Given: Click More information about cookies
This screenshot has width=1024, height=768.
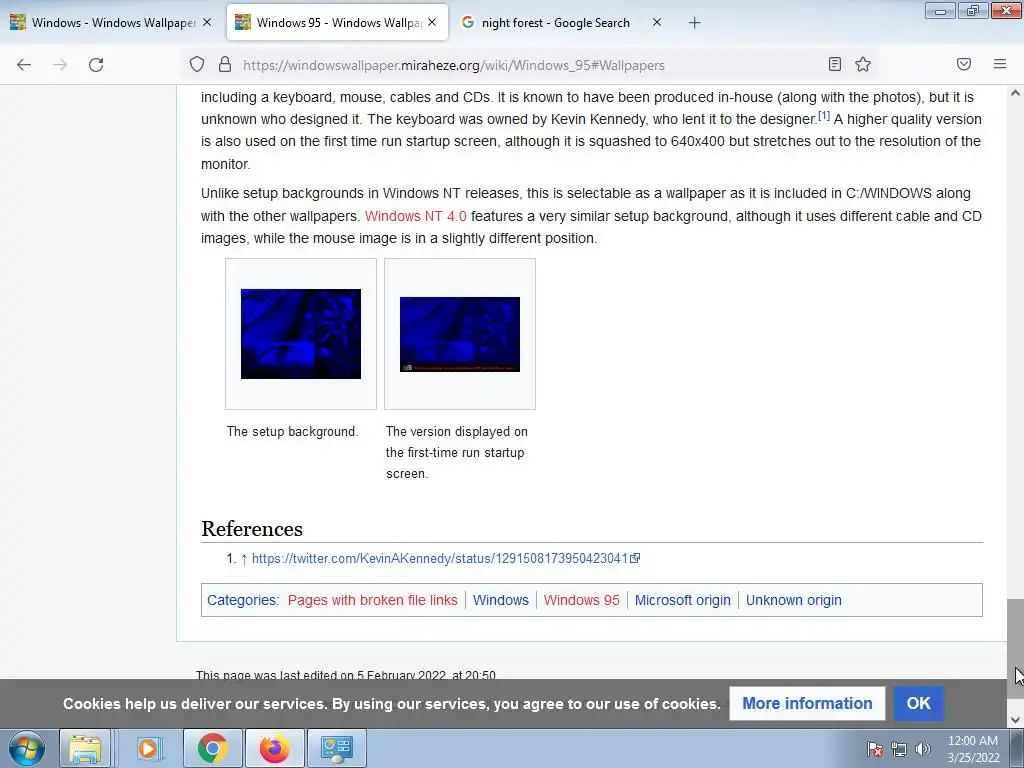Looking at the screenshot, I should 807,703.
